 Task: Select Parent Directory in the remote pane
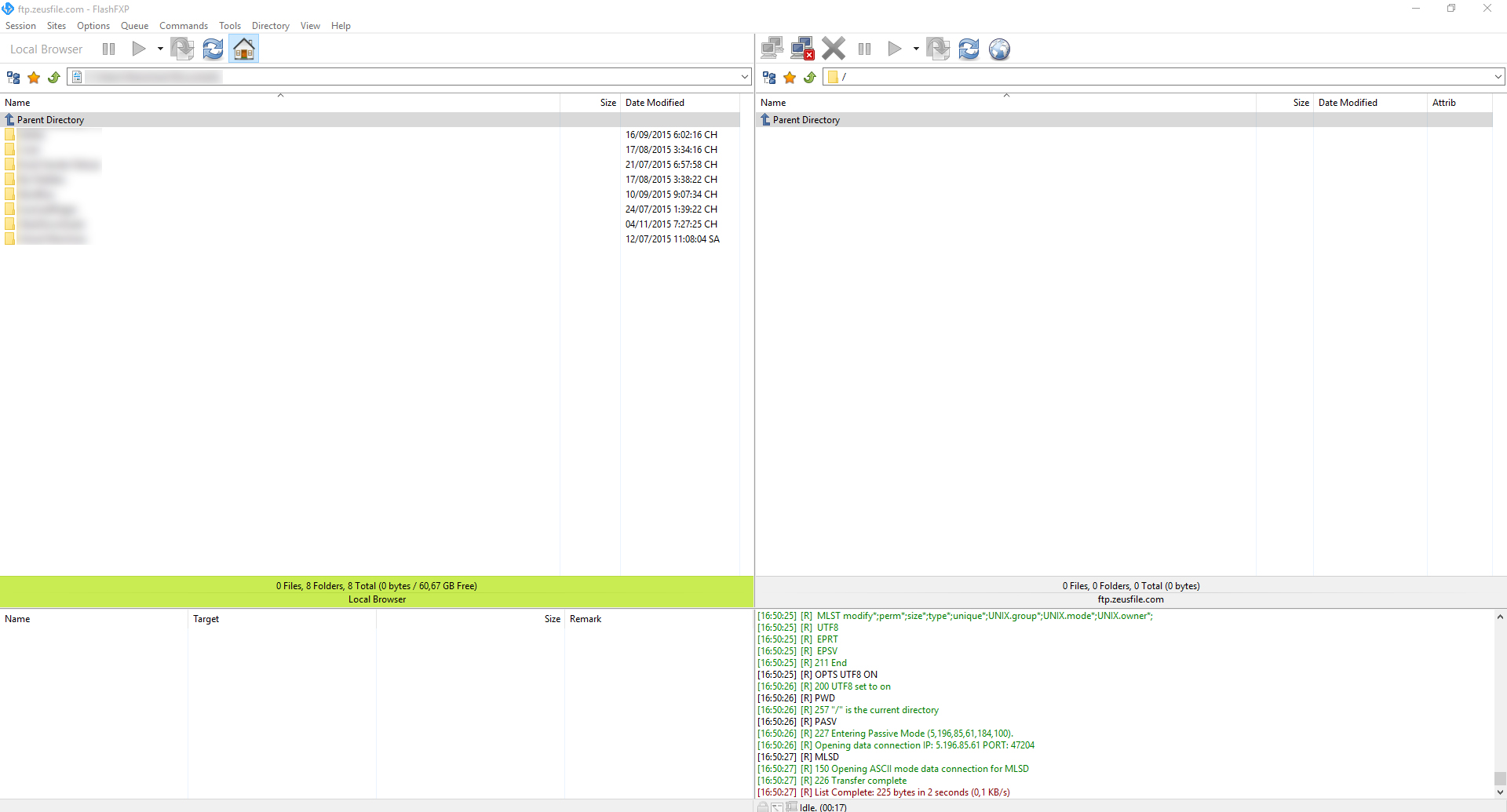(x=1124, y=120)
